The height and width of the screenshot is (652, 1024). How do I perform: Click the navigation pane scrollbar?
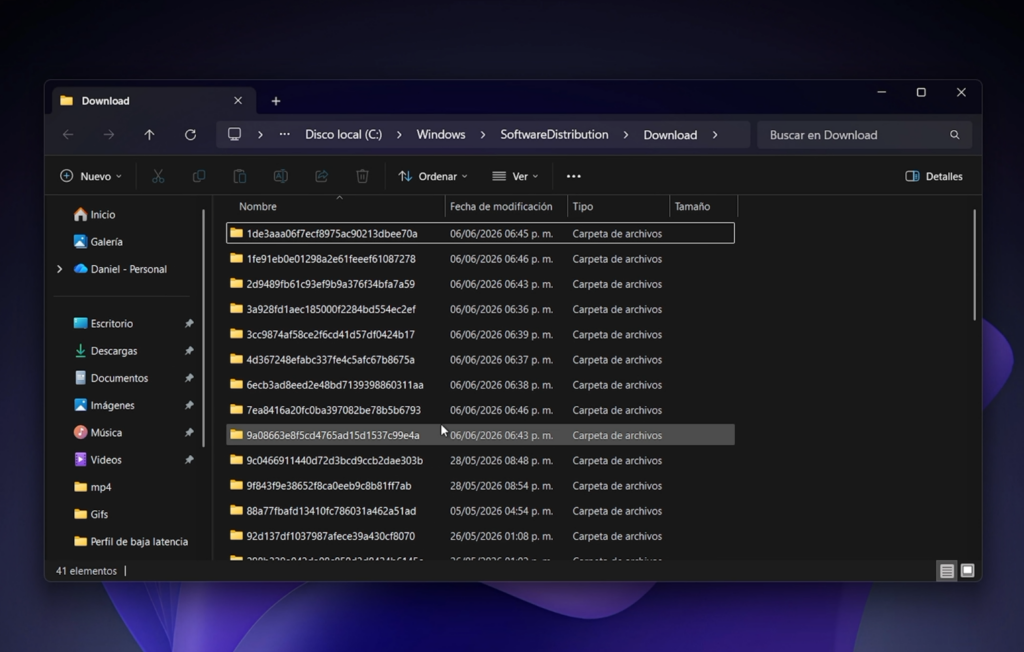tap(204, 328)
